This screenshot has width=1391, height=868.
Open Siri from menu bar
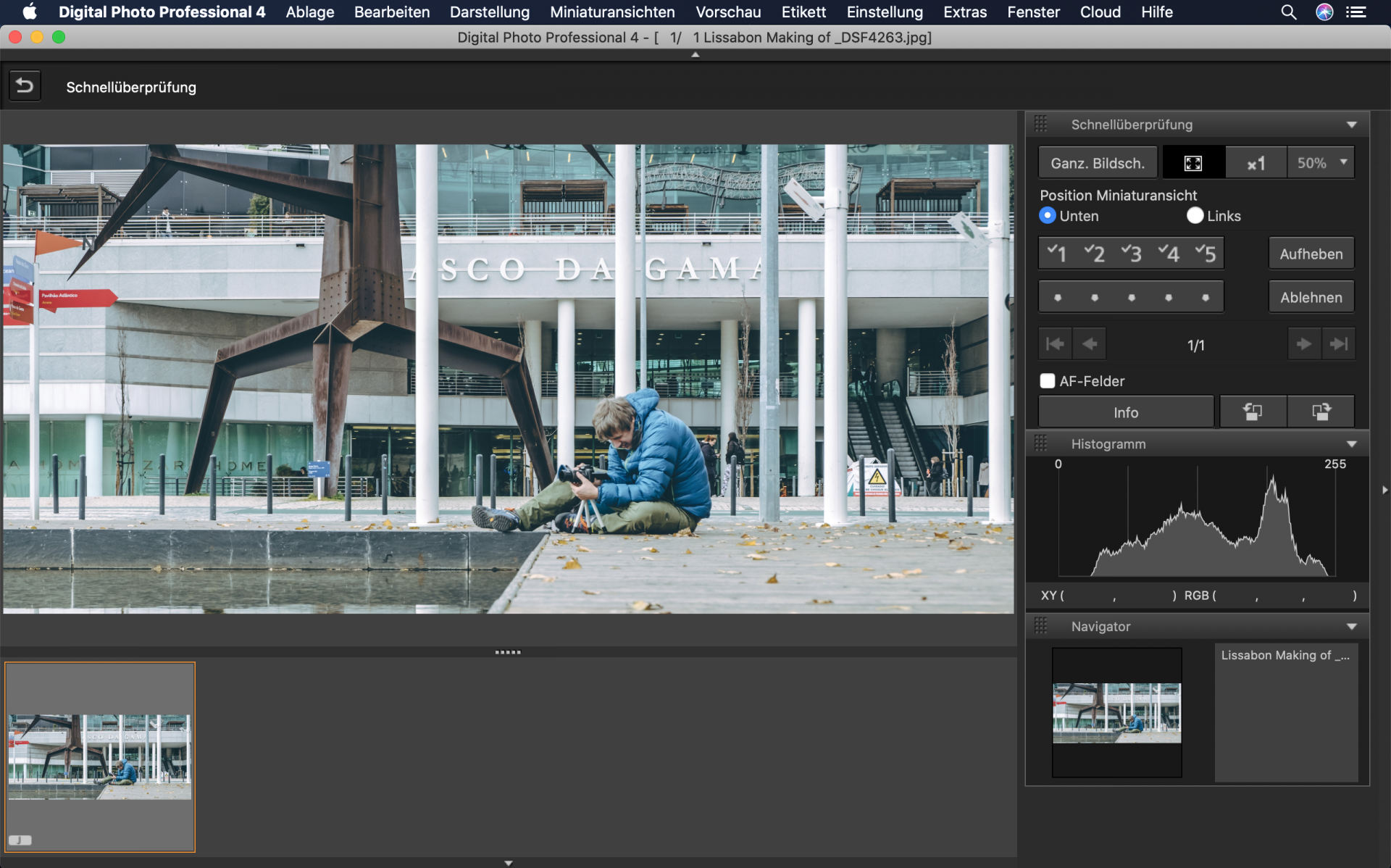pyautogui.click(x=1324, y=12)
